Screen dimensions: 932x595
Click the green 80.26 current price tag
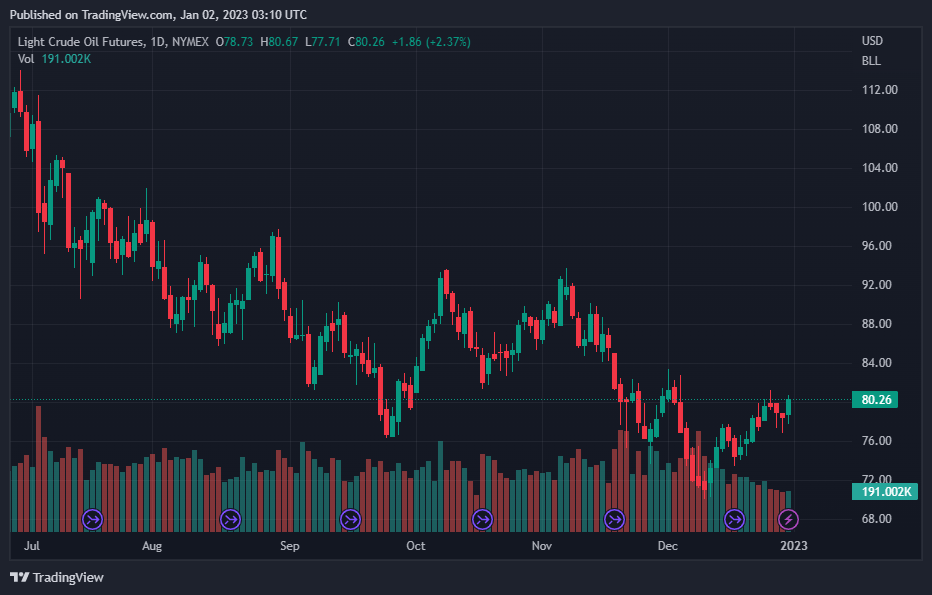[874, 399]
